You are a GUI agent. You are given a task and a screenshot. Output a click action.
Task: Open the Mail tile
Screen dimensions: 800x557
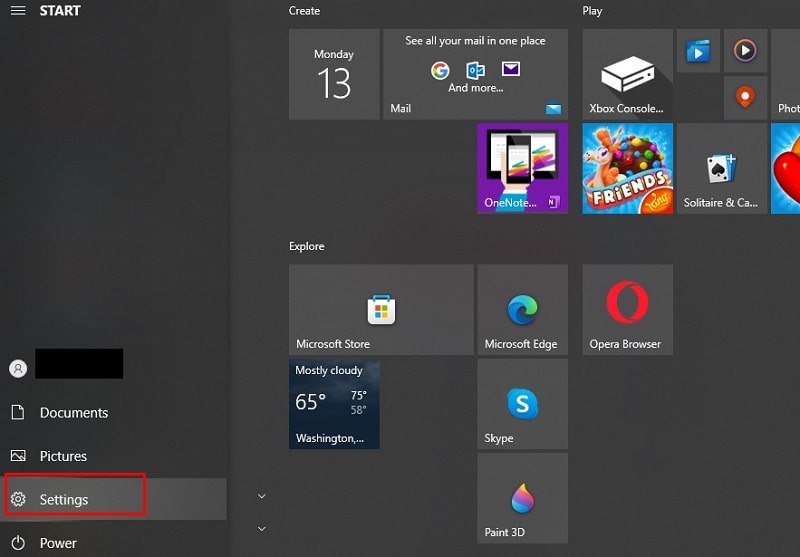(x=476, y=74)
